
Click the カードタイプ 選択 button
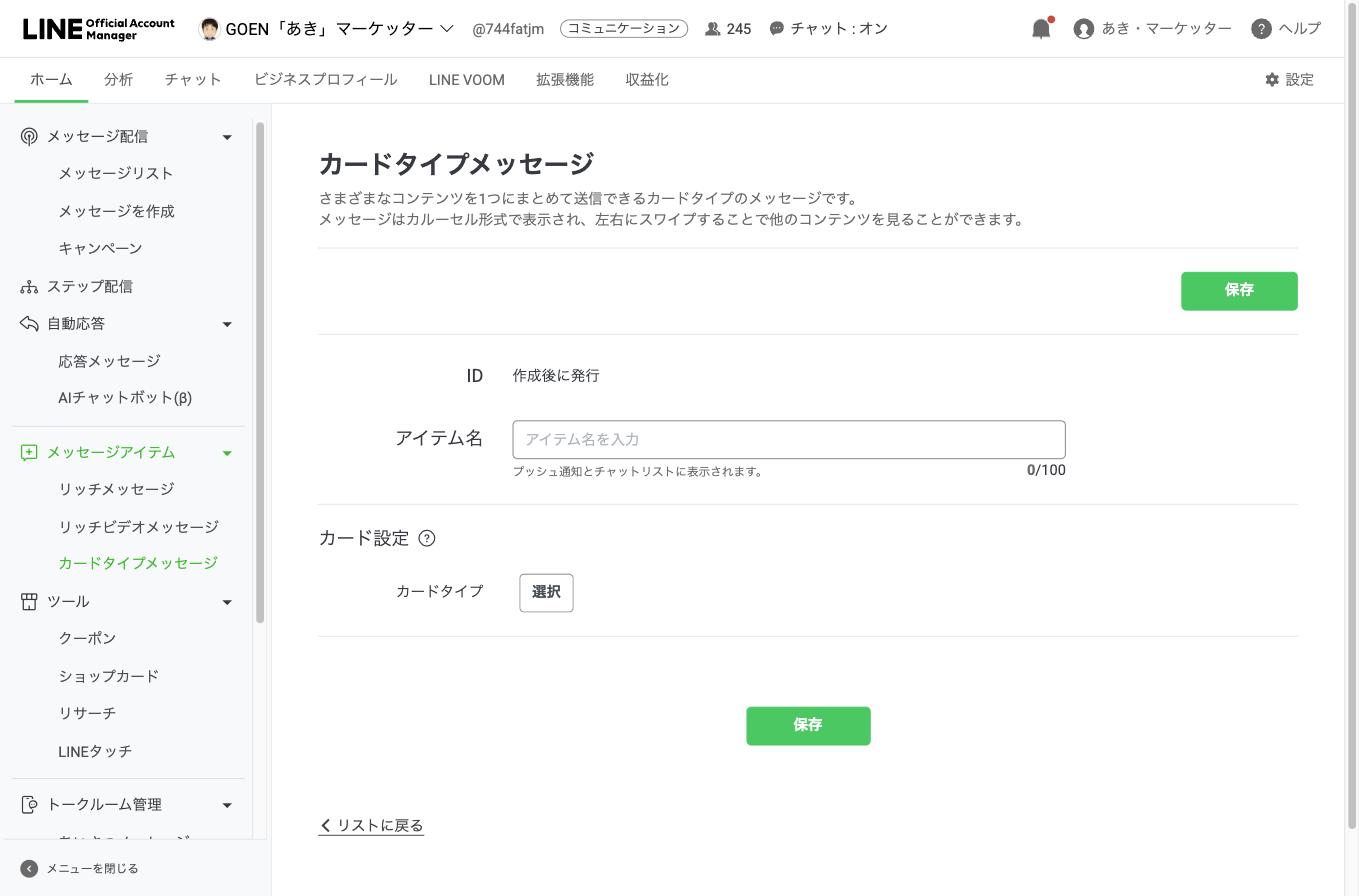546,592
